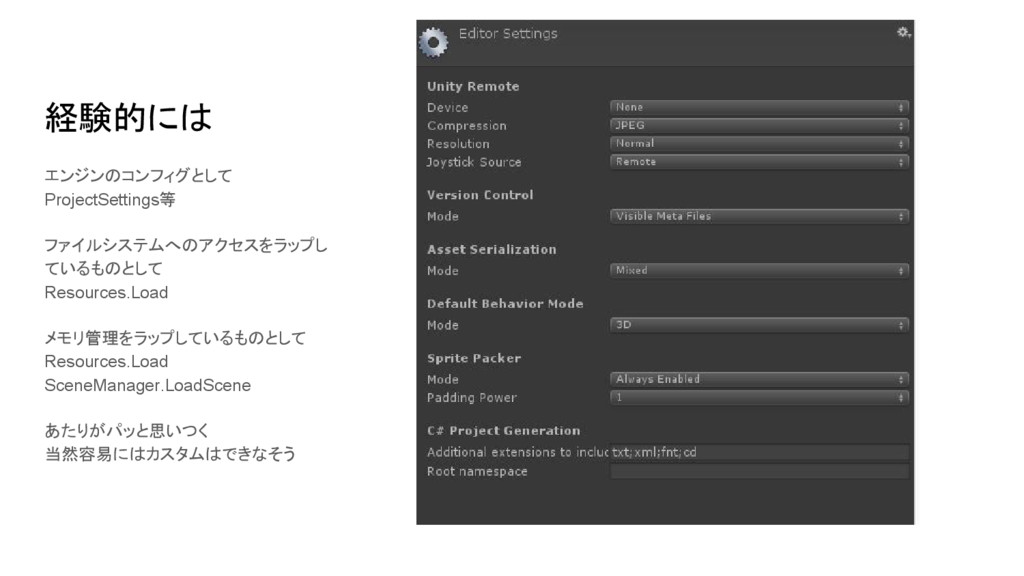This screenshot has width=1024, height=576.
Task: Click the Additional extensions to include field
Action: tap(758, 451)
